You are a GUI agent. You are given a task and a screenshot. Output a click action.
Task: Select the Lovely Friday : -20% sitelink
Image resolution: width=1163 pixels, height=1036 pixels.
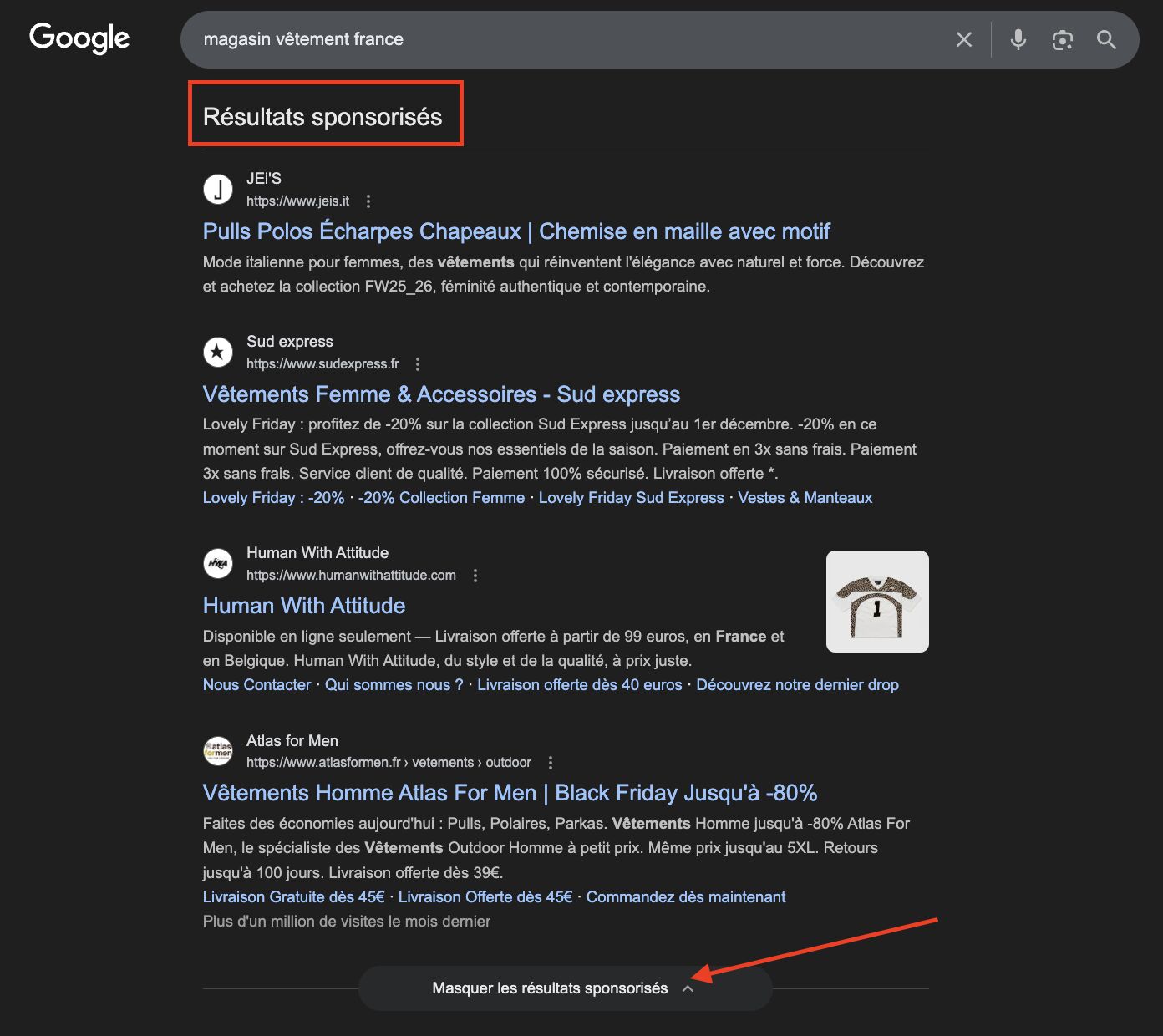(273, 498)
